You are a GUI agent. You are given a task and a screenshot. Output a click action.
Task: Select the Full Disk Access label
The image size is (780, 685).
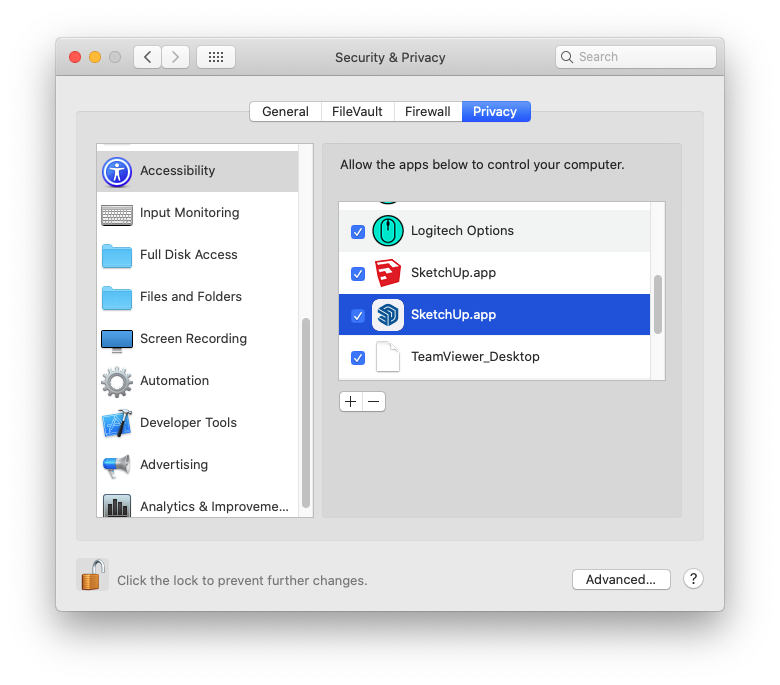(189, 254)
